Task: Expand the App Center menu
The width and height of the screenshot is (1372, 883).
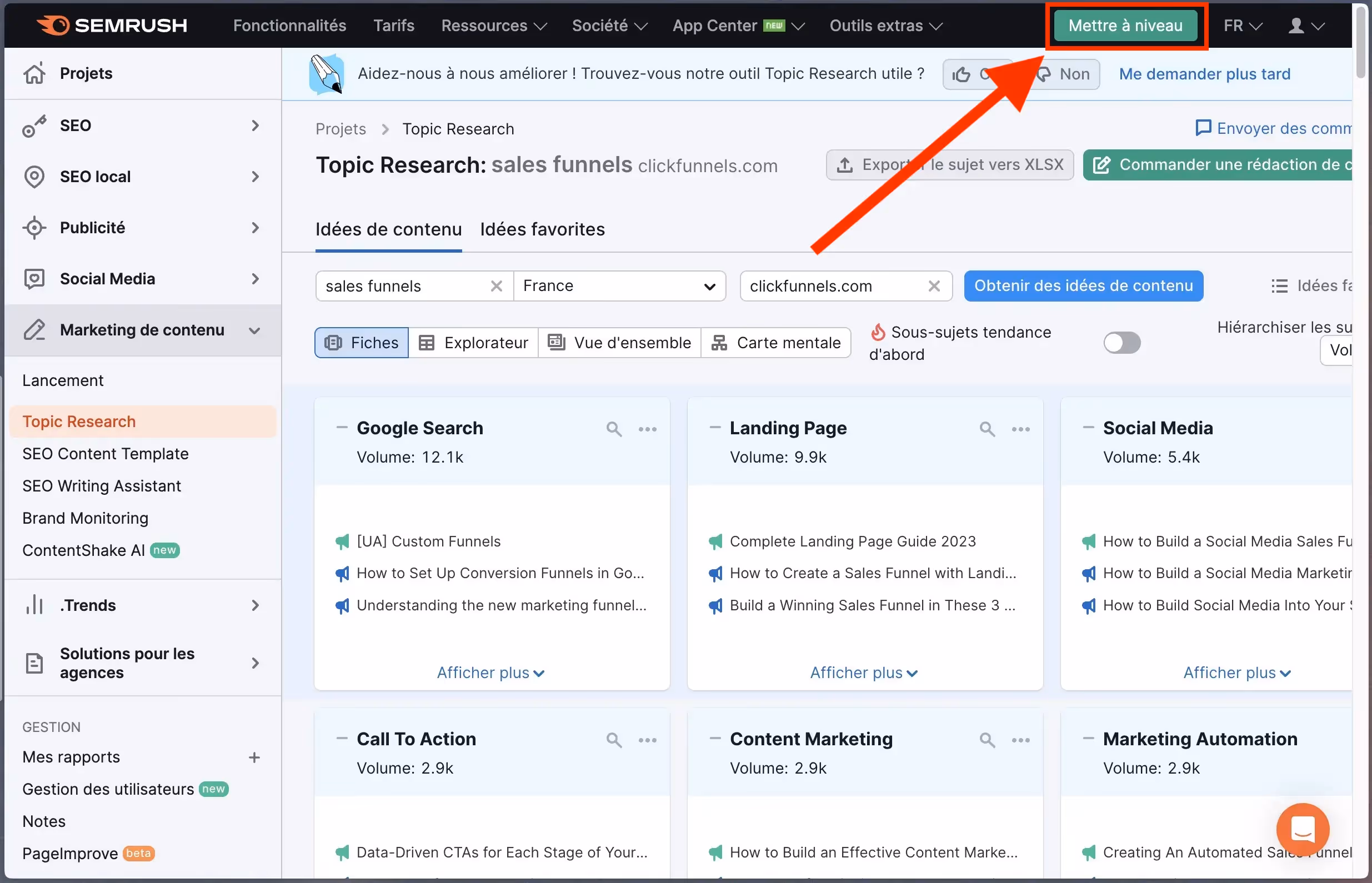Action: pyautogui.click(x=738, y=25)
